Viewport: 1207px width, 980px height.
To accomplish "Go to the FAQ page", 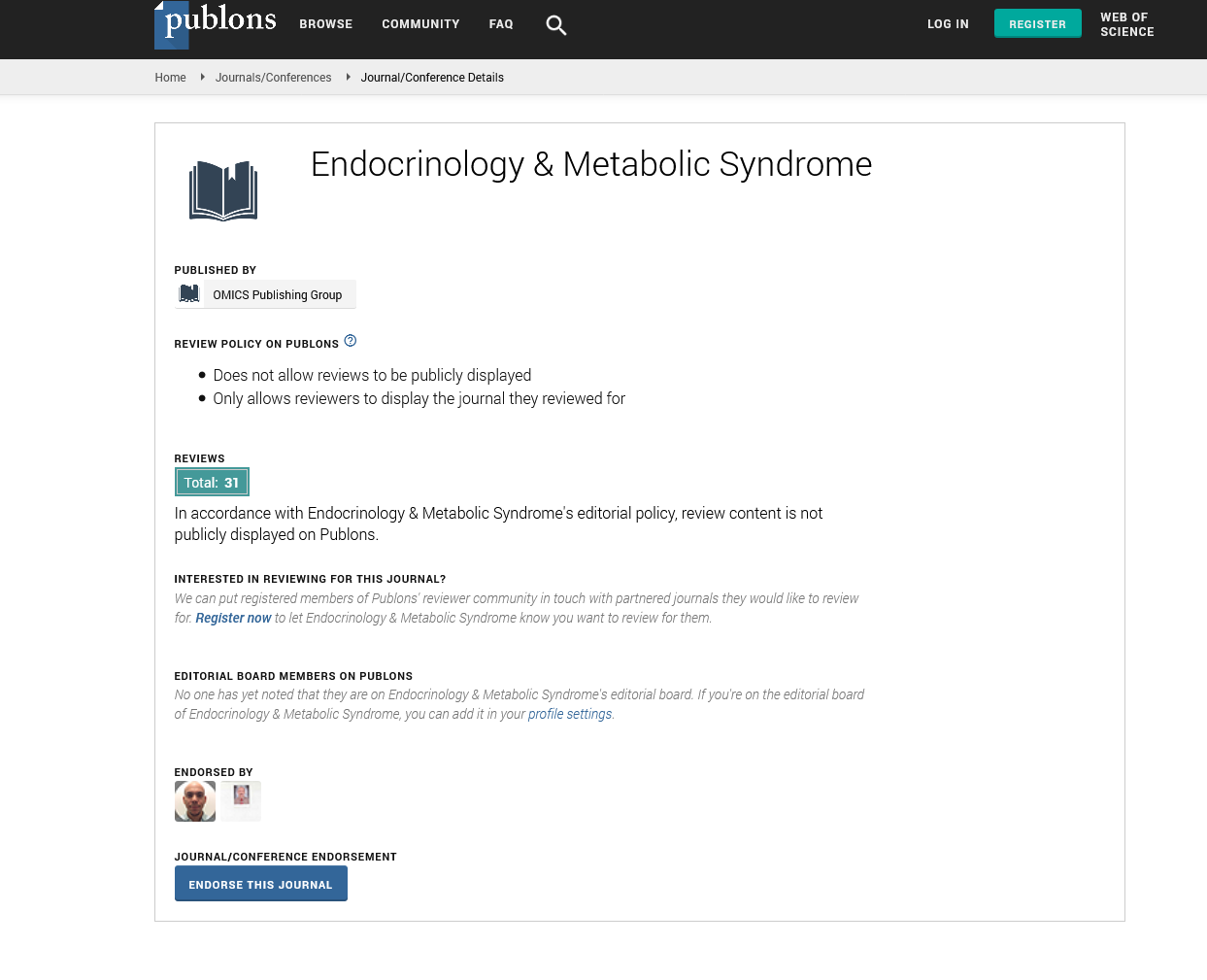I will point(501,24).
